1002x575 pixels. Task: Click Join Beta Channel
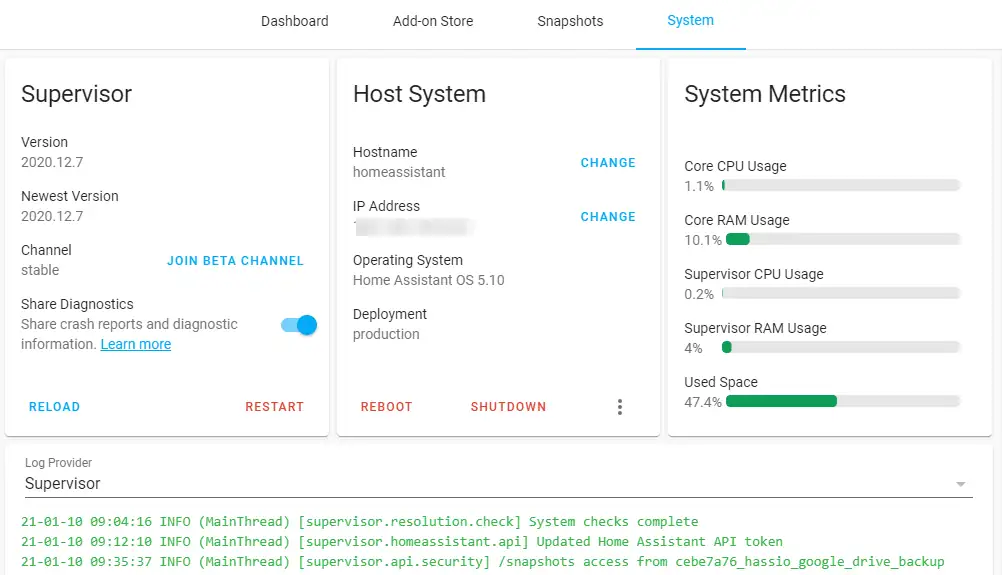(235, 261)
